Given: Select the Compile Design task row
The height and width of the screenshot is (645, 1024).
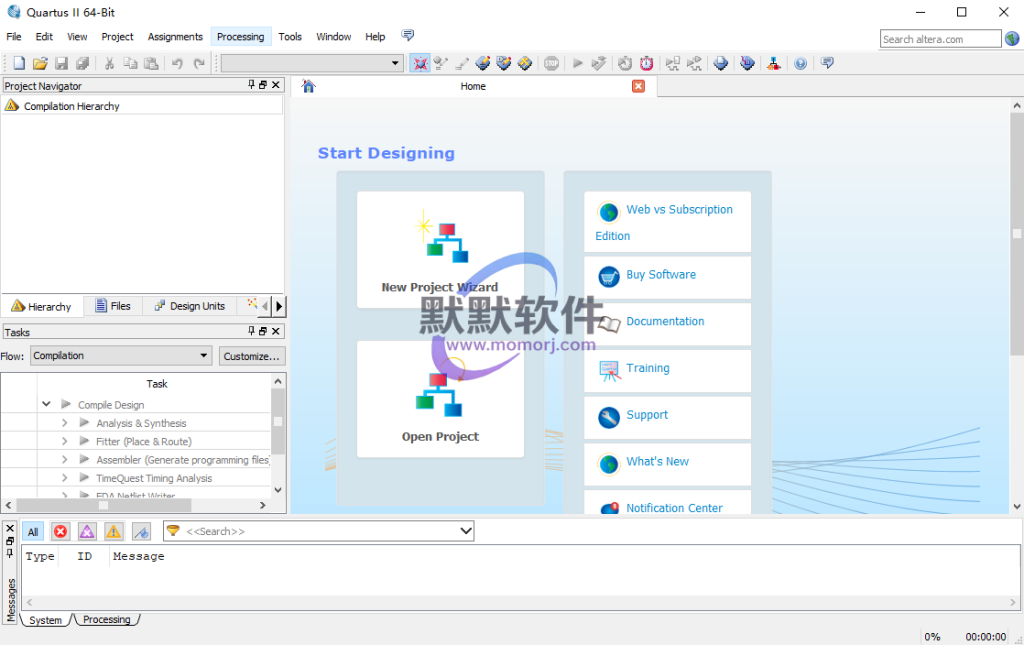Looking at the screenshot, I should tap(111, 405).
